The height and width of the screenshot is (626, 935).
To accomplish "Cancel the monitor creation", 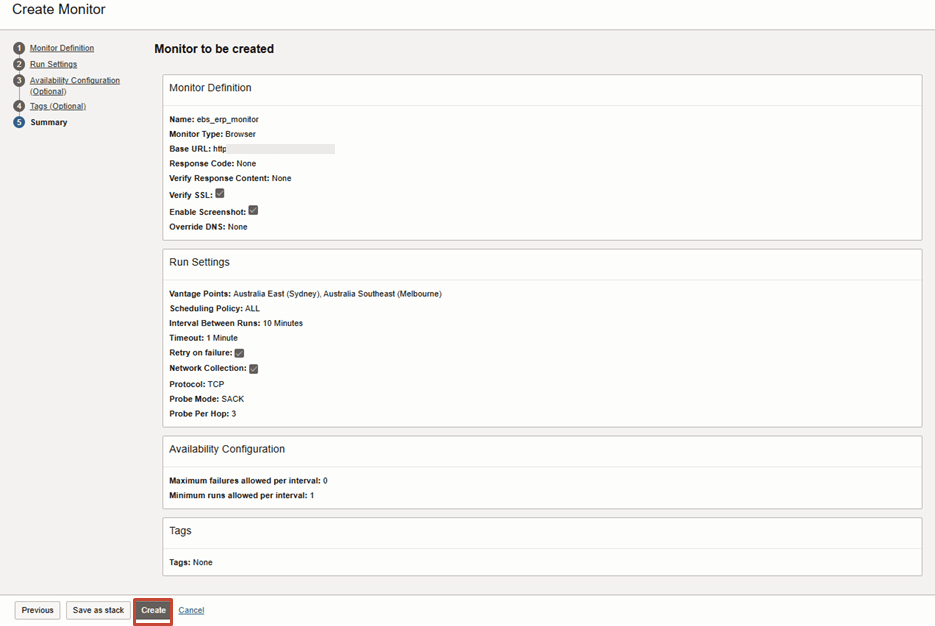I will pyautogui.click(x=191, y=610).
